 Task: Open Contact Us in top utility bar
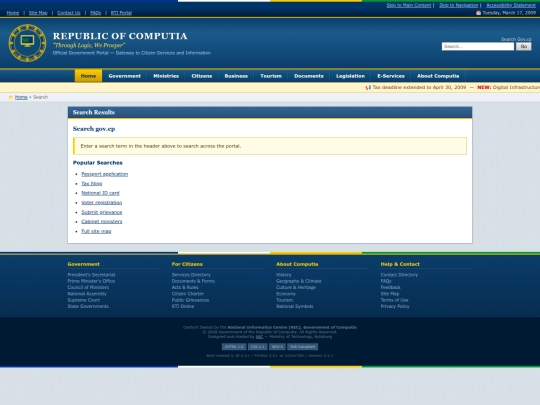pyautogui.click(x=69, y=13)
